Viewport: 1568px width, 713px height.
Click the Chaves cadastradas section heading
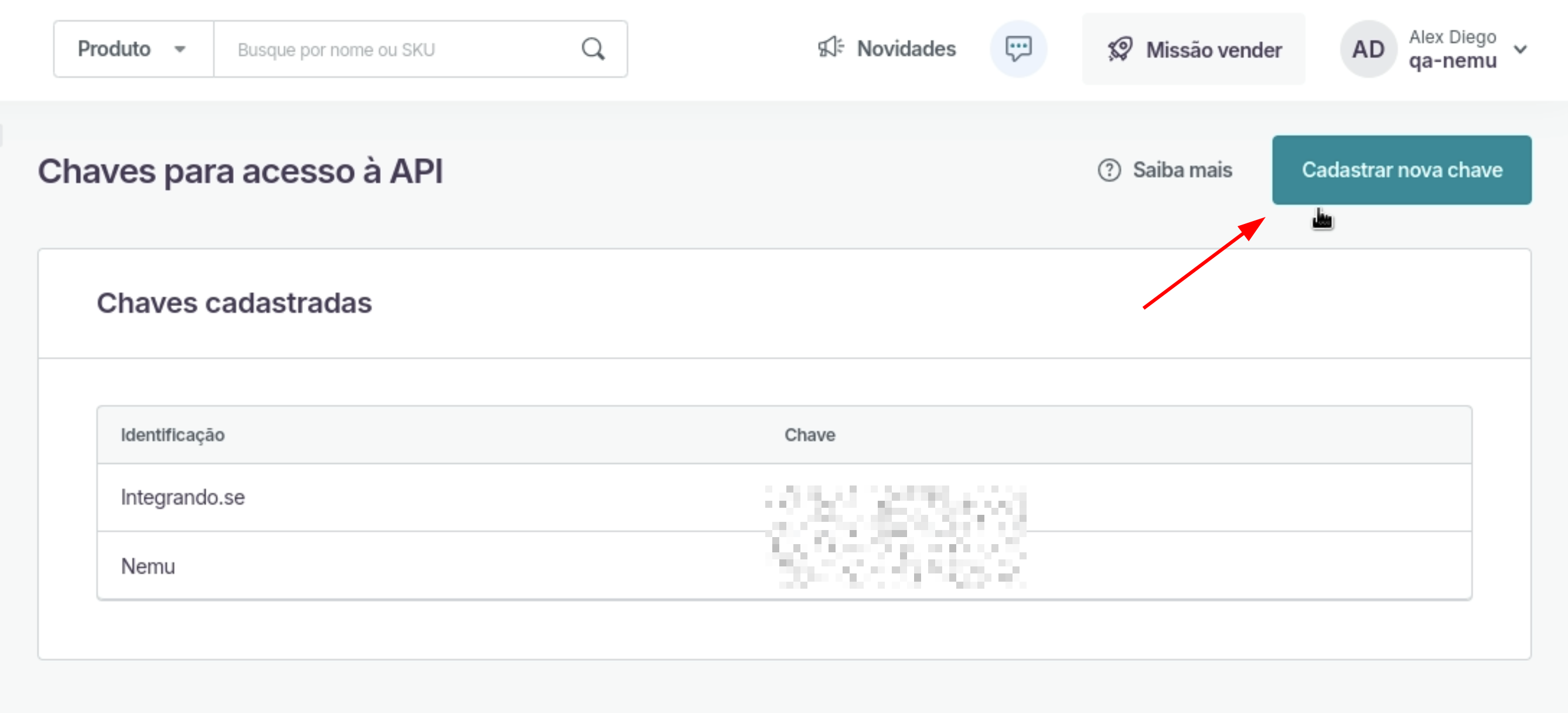(234, 303)
